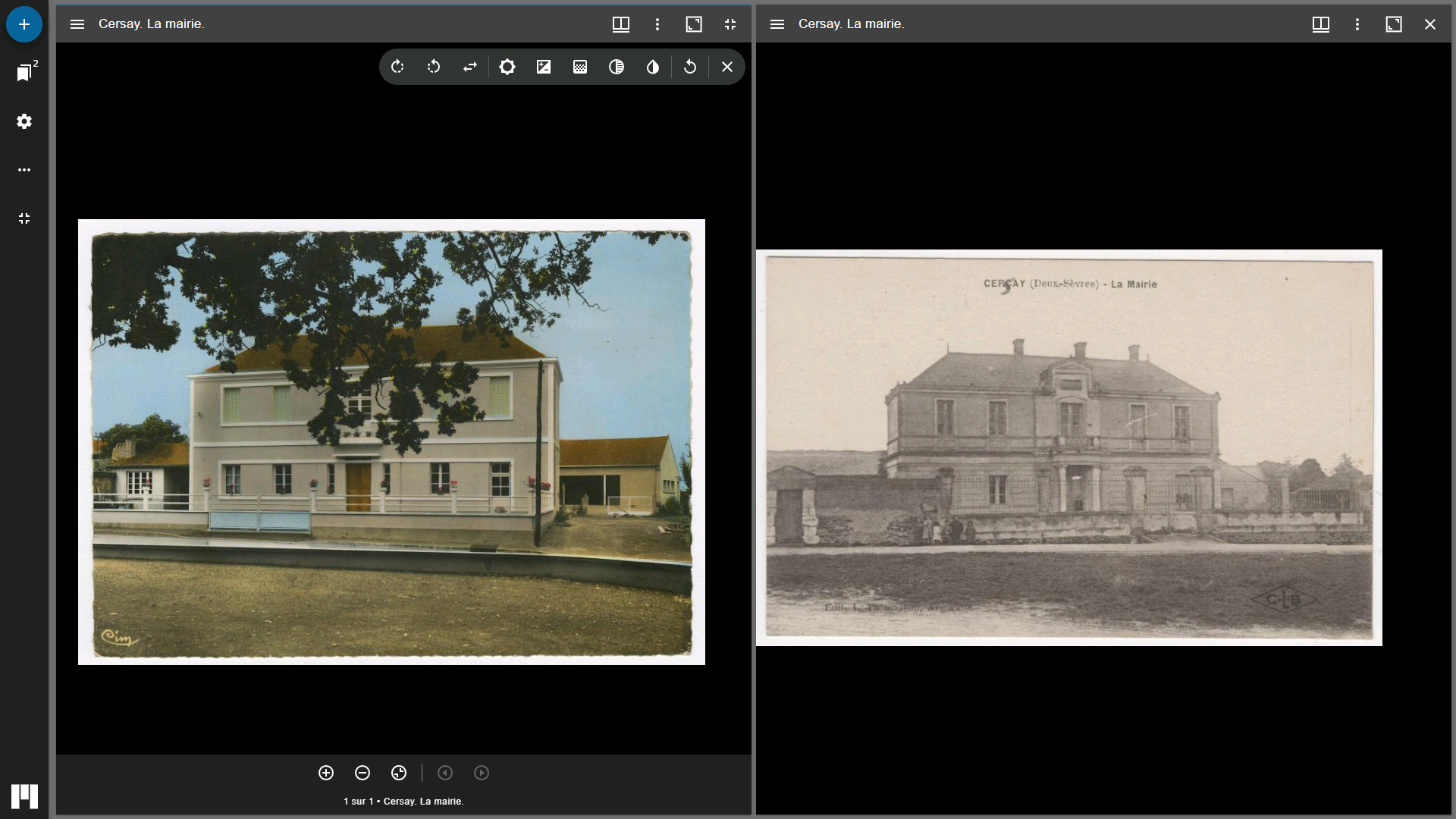Image resolution: width=1456 pixels, height=819 pixels.
Task: Flip the image horizontally
Action: (470, 67)
